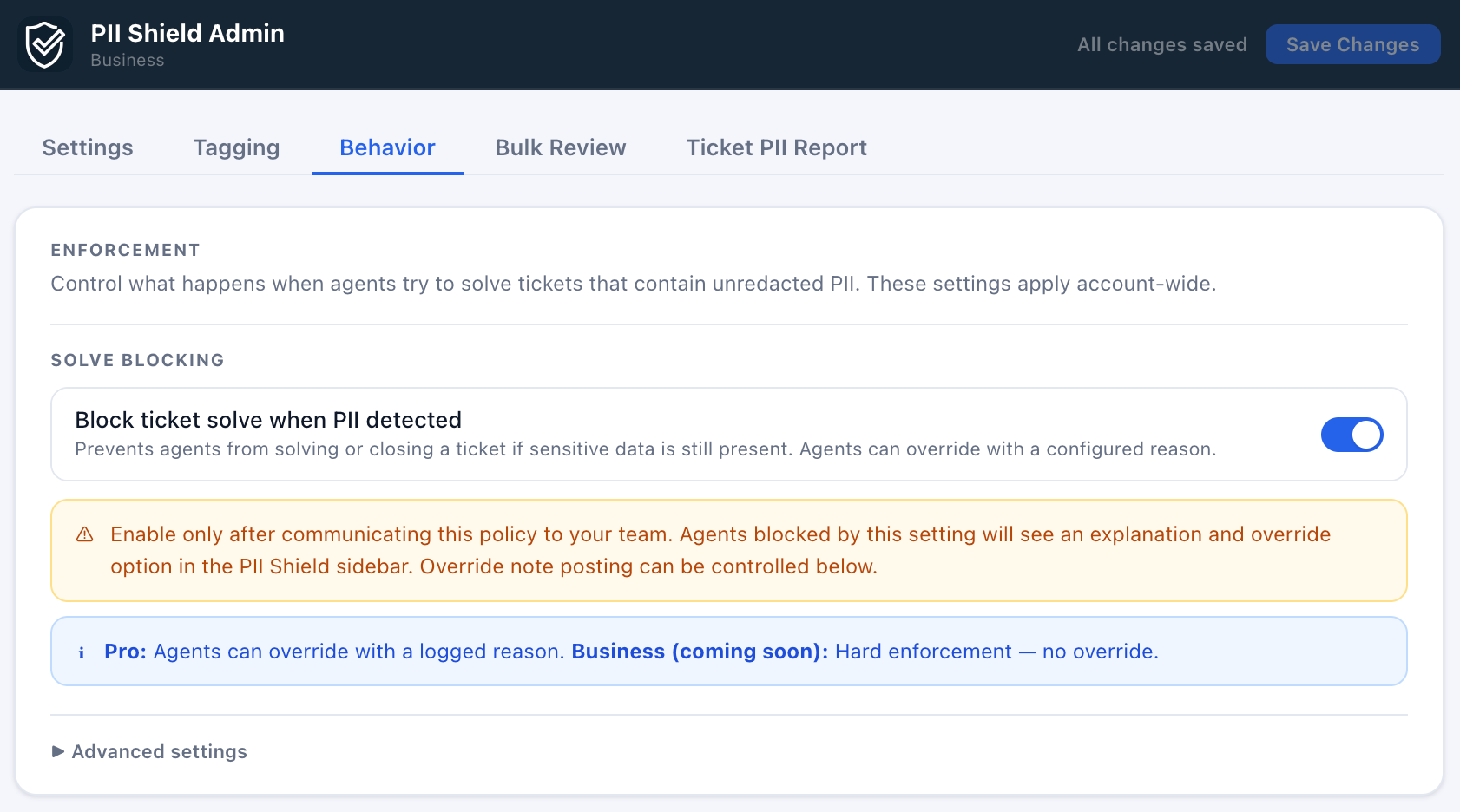The height and width of the screenshot is (812, 1460).
Task: Go to the Bulk Review tab
Action: point(561,147)
